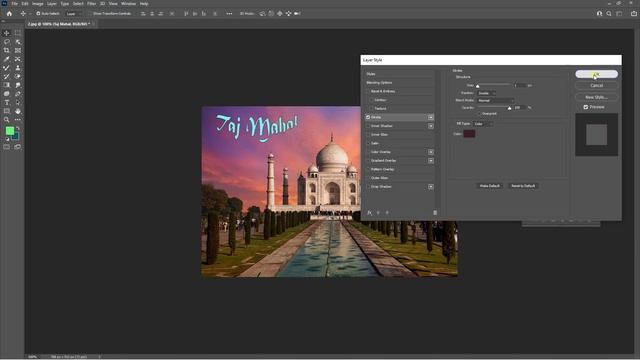The height and width of the screenshot is (360, 640).
Task: Add another Color Overlay with plus button
Action: coord(431,152)
